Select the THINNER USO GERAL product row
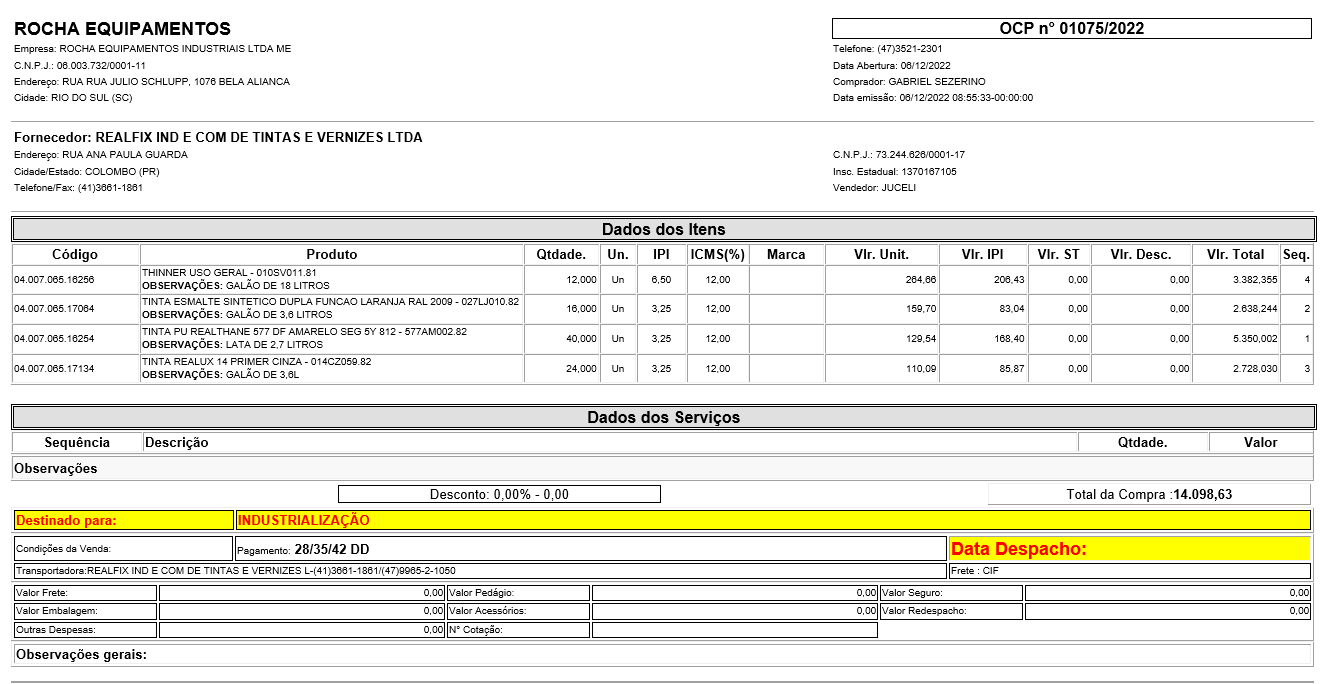This screenshot has width=1325, height=684. click(x=331, y=279)
